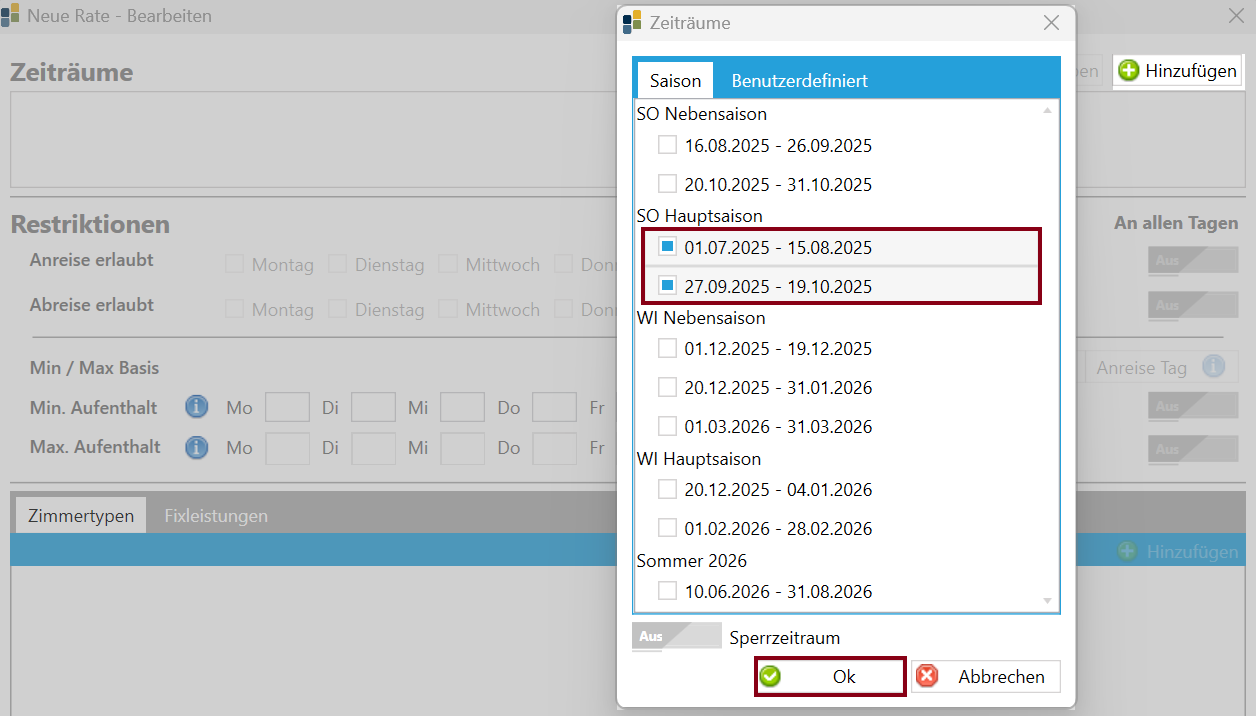The width and height of the screenshot is (1256, 716).
Task: Click the green plus icon beside Hinzufügen at top
Action: (x=1129, y=71)
